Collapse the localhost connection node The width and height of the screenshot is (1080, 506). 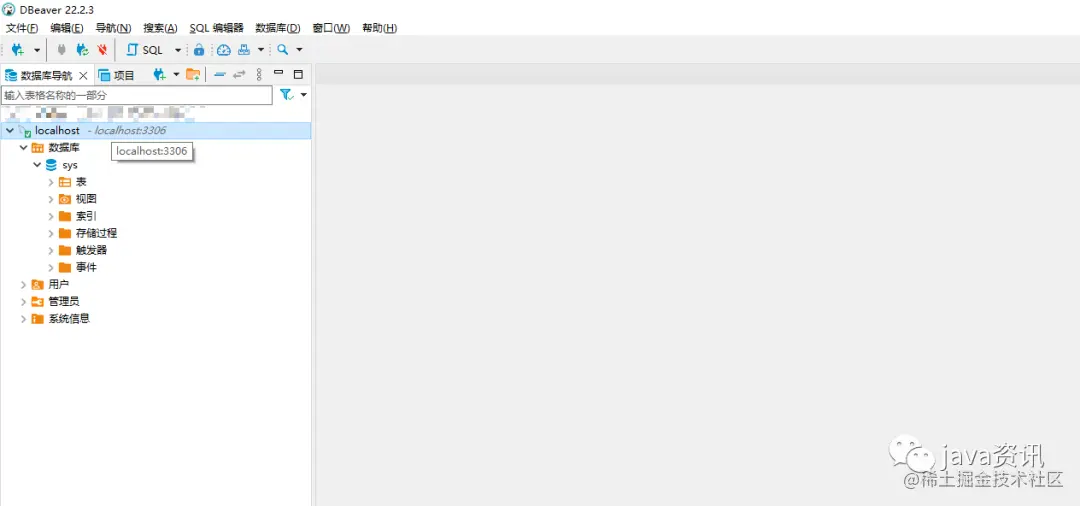click(x=10, y=130)
